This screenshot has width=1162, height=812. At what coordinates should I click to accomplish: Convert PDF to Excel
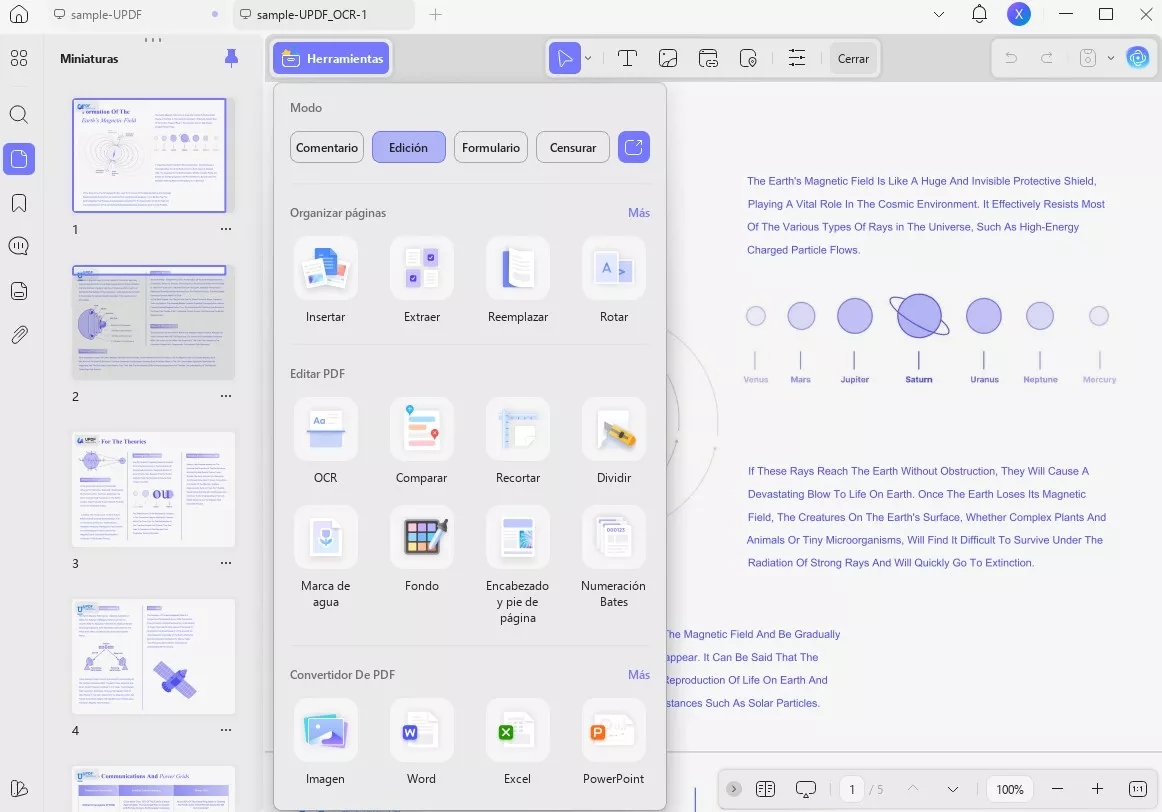517,731
